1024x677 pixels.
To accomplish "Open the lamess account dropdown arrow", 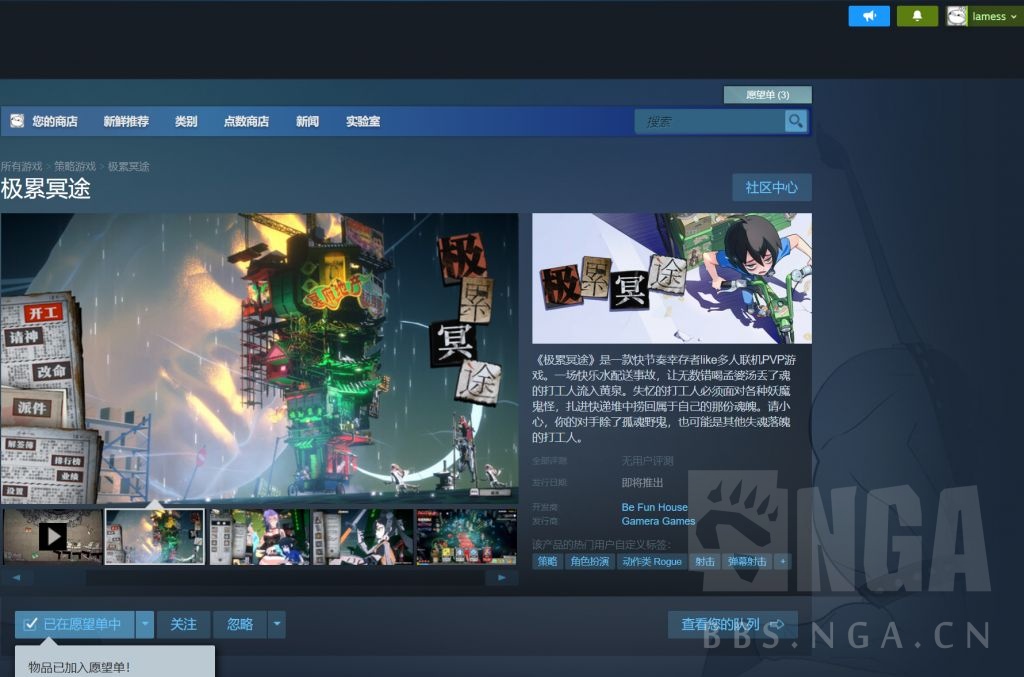I will [1014, 17].
